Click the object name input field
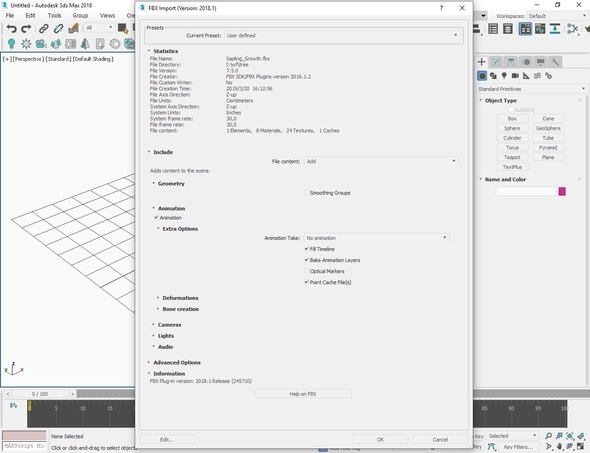The height and width of the screenshot is (453, 590). [526, 192]
